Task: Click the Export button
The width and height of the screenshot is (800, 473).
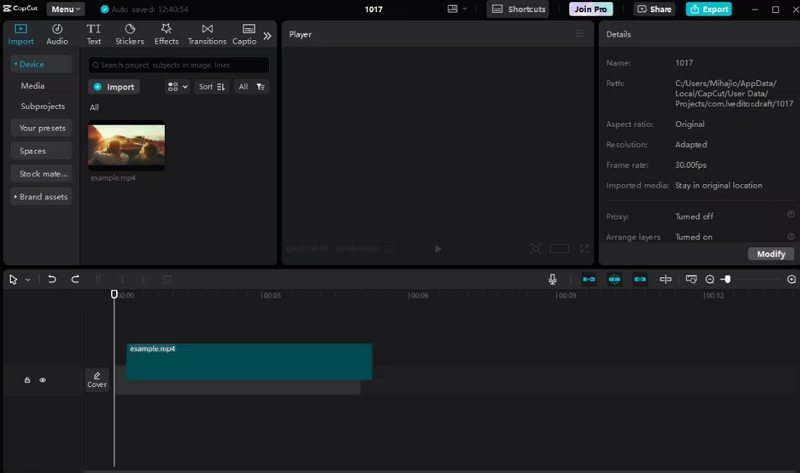Action: point(709,9)
